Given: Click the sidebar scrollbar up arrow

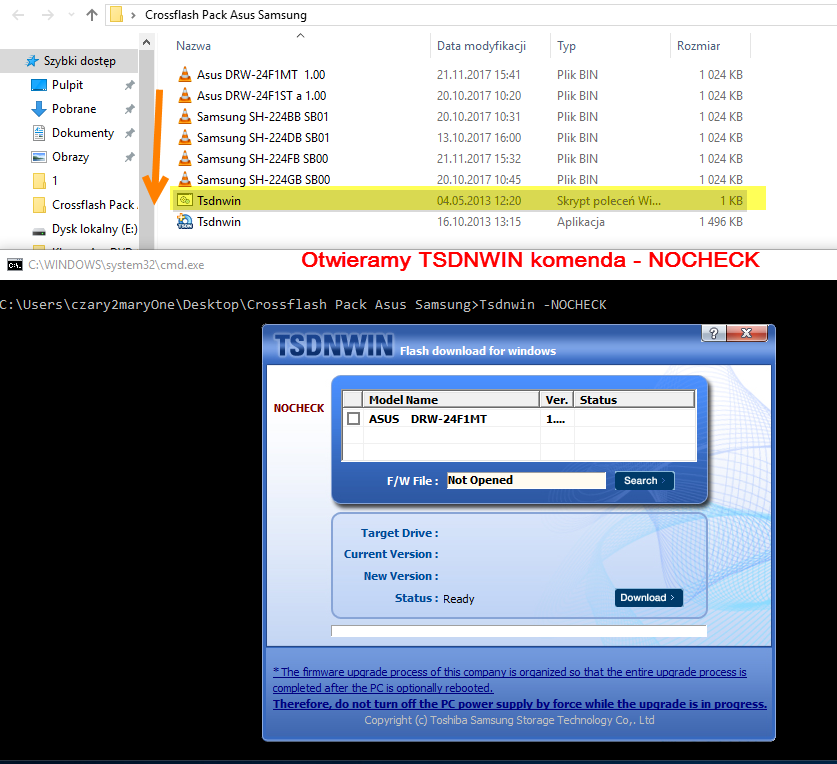Looking at the screenshot, I should coord(147,42).
